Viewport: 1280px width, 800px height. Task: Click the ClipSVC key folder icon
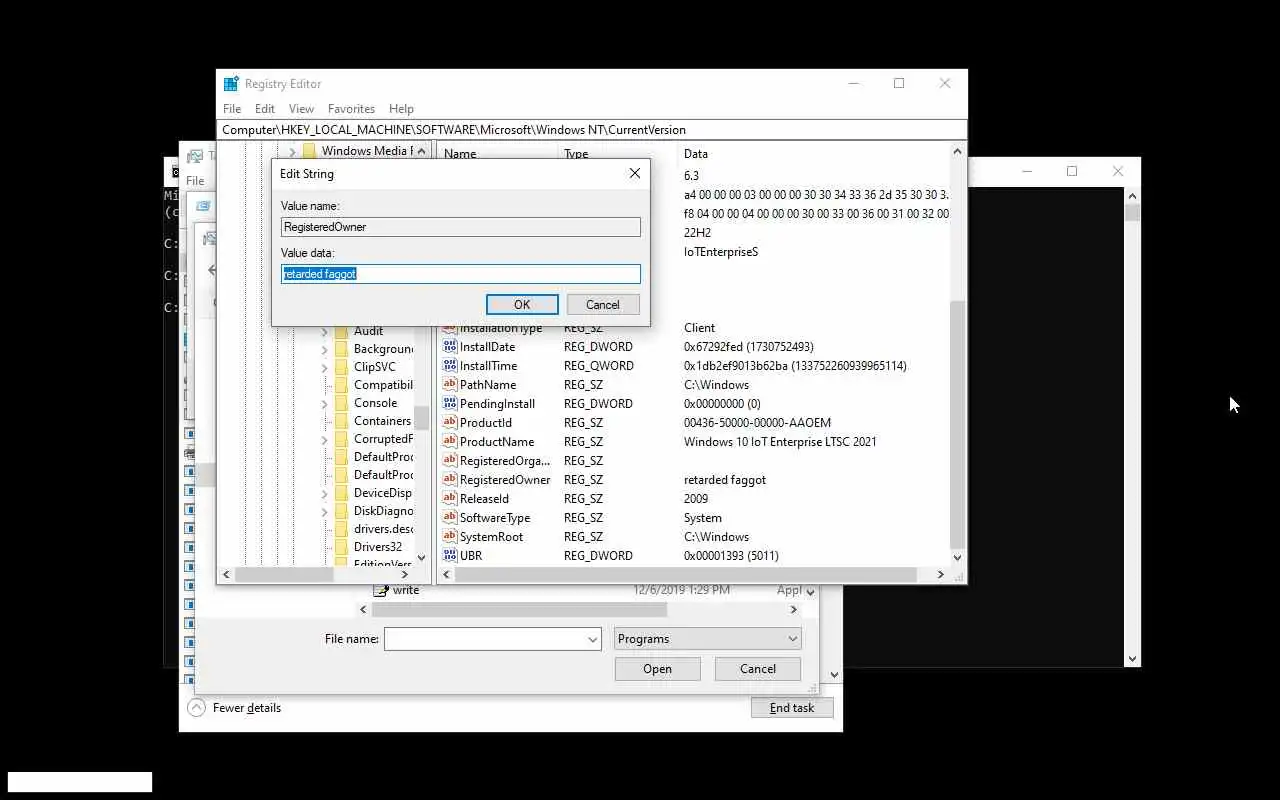pos(341,367)
